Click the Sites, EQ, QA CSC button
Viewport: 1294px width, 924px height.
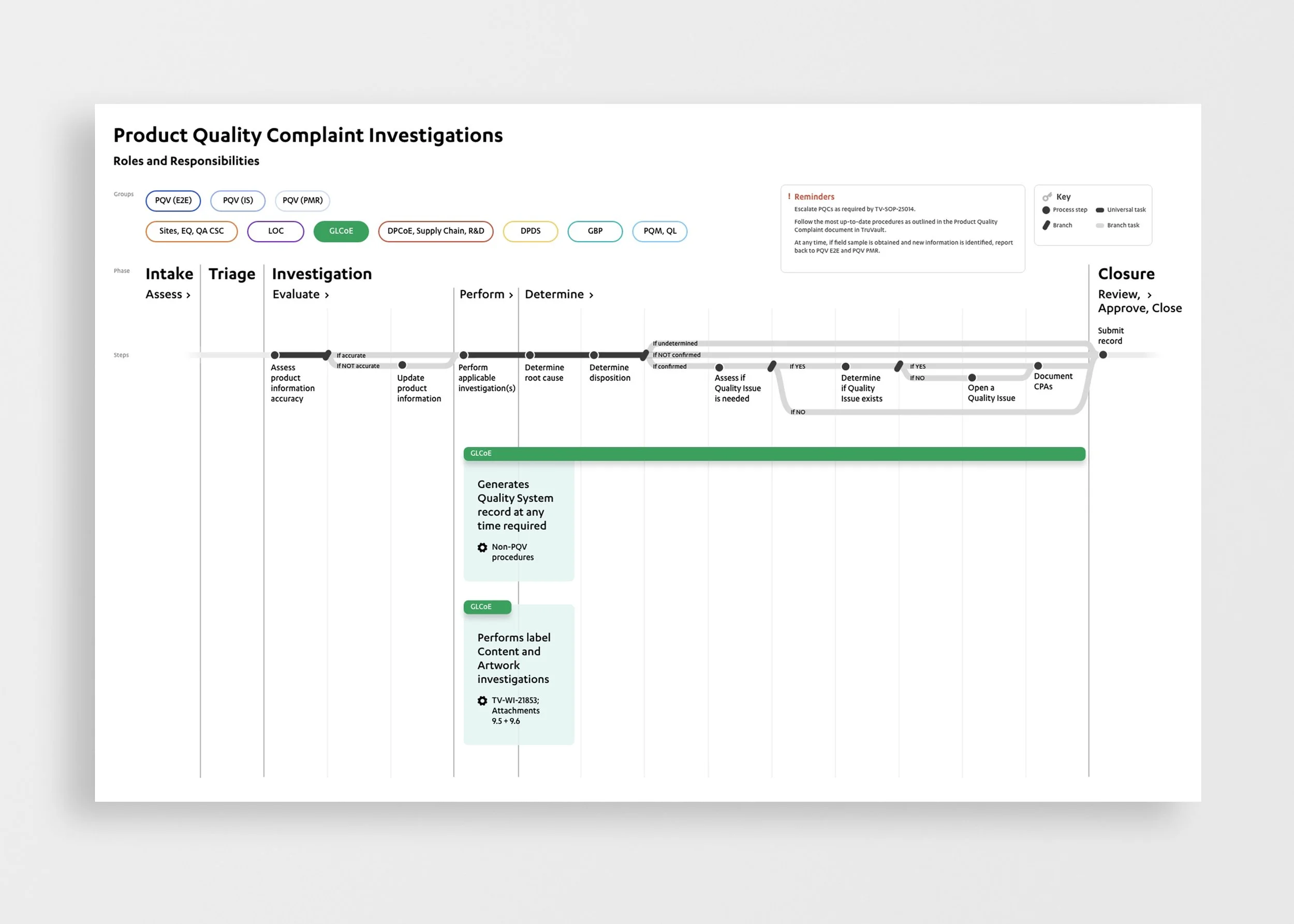pyautogui.click(x=192, y=231)
